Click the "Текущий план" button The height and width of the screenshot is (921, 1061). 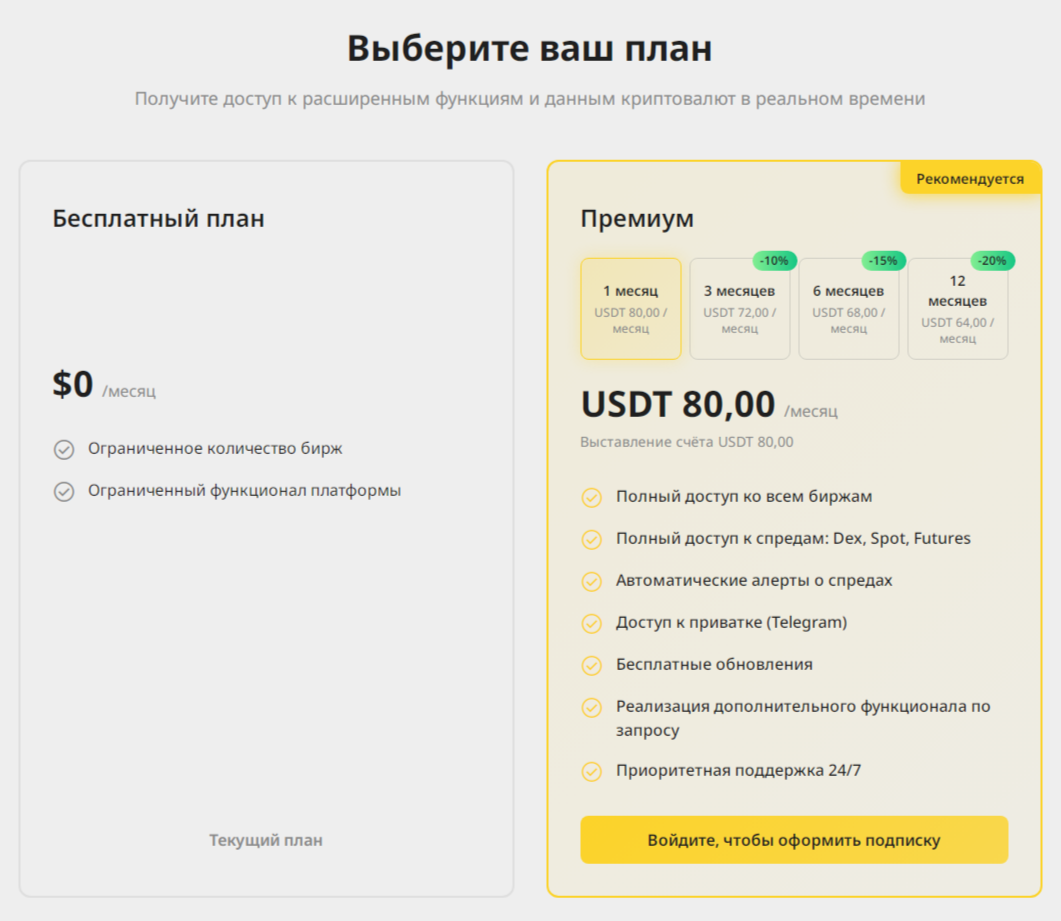(x=266, y=840)
